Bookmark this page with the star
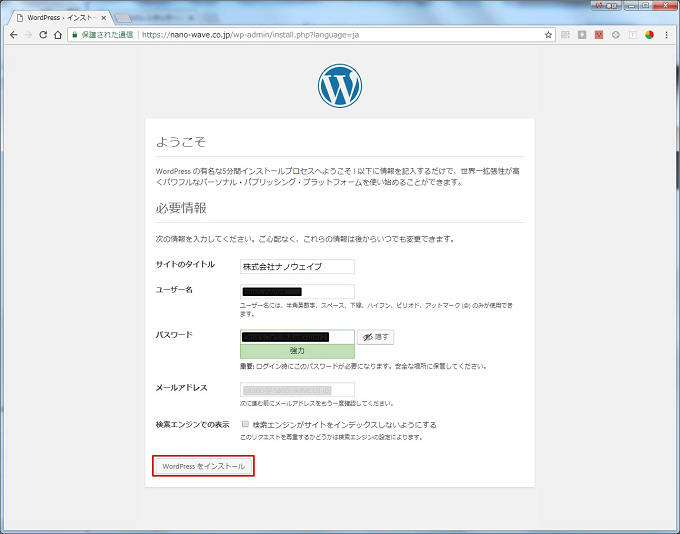Viewport: 680px width, 534px height. point(548,35)
